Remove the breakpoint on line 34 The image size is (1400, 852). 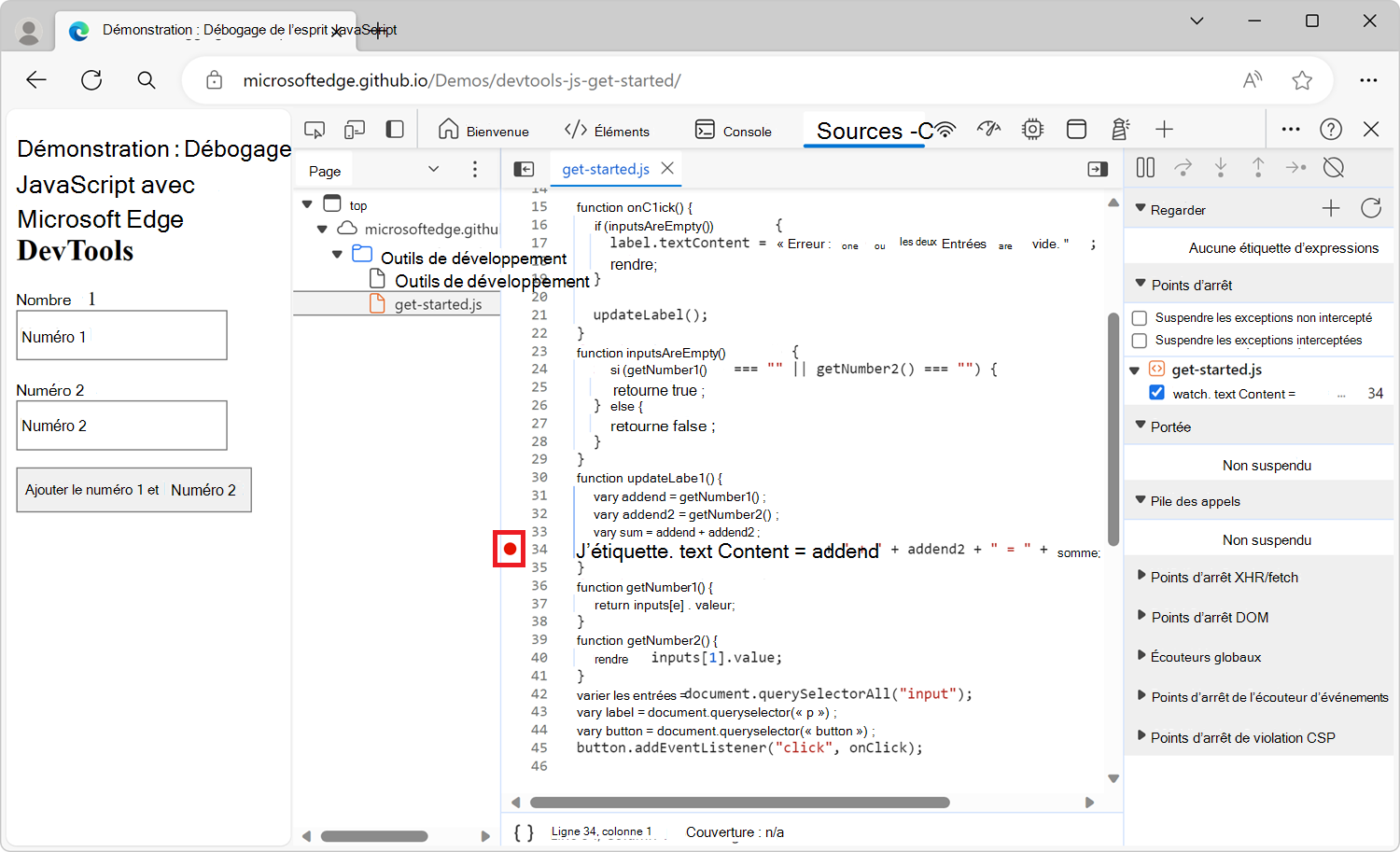[509, 551]
